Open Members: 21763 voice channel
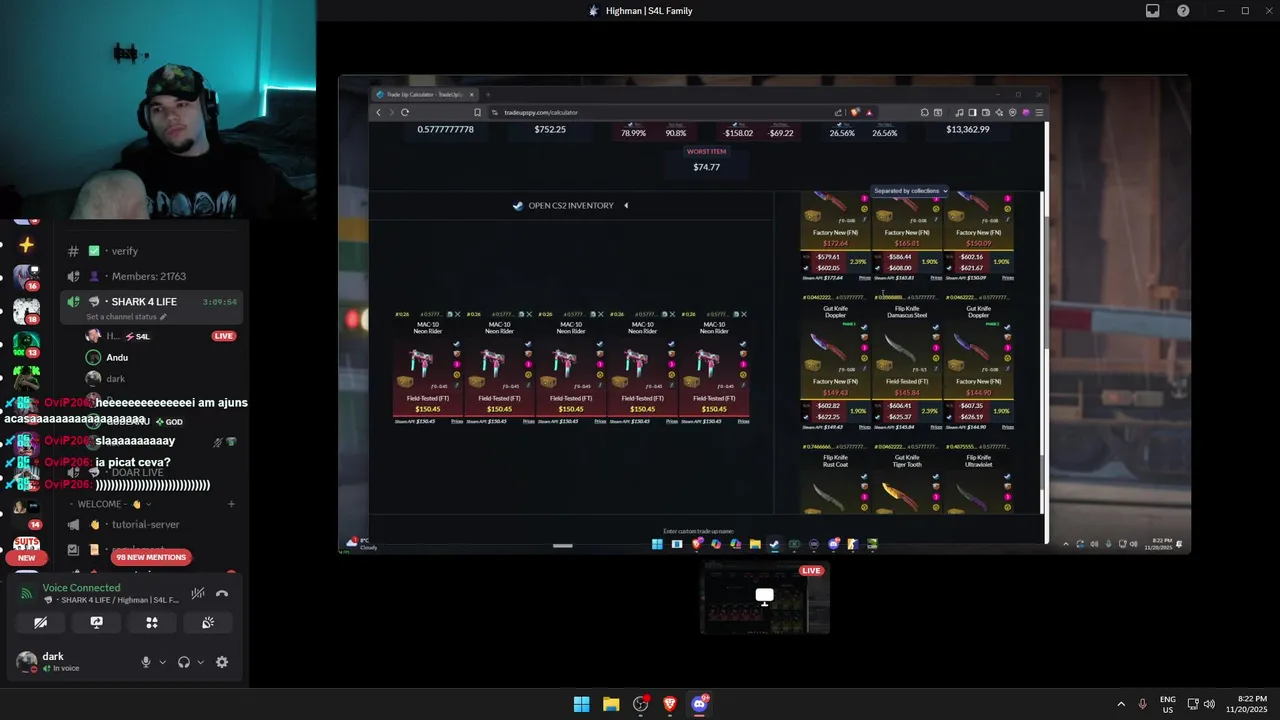The image size is (1280, 720). coord(148,276)
